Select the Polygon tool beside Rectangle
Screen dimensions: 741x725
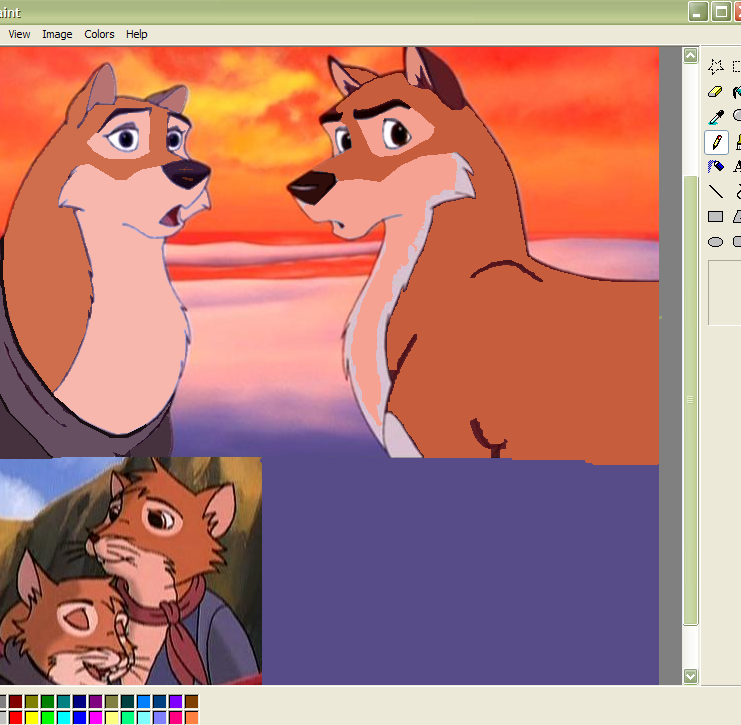point(736,217)
